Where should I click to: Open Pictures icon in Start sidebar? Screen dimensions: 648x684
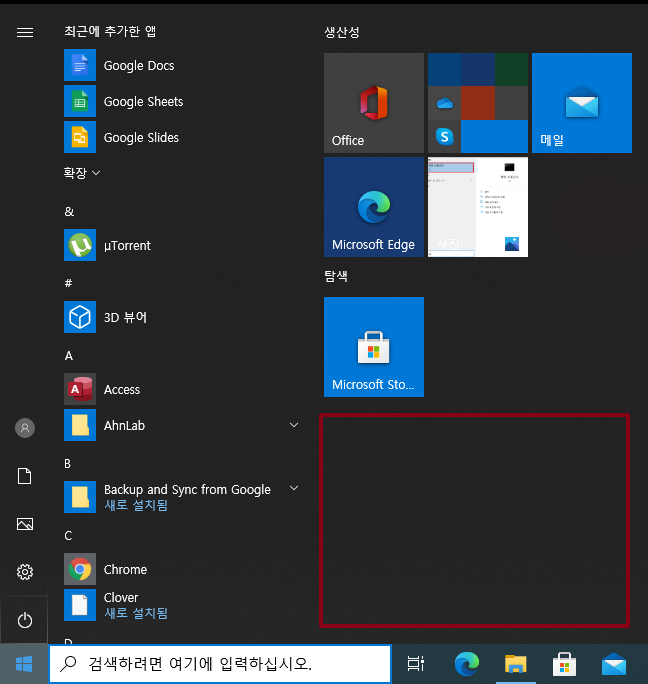(x=25, y=524)
